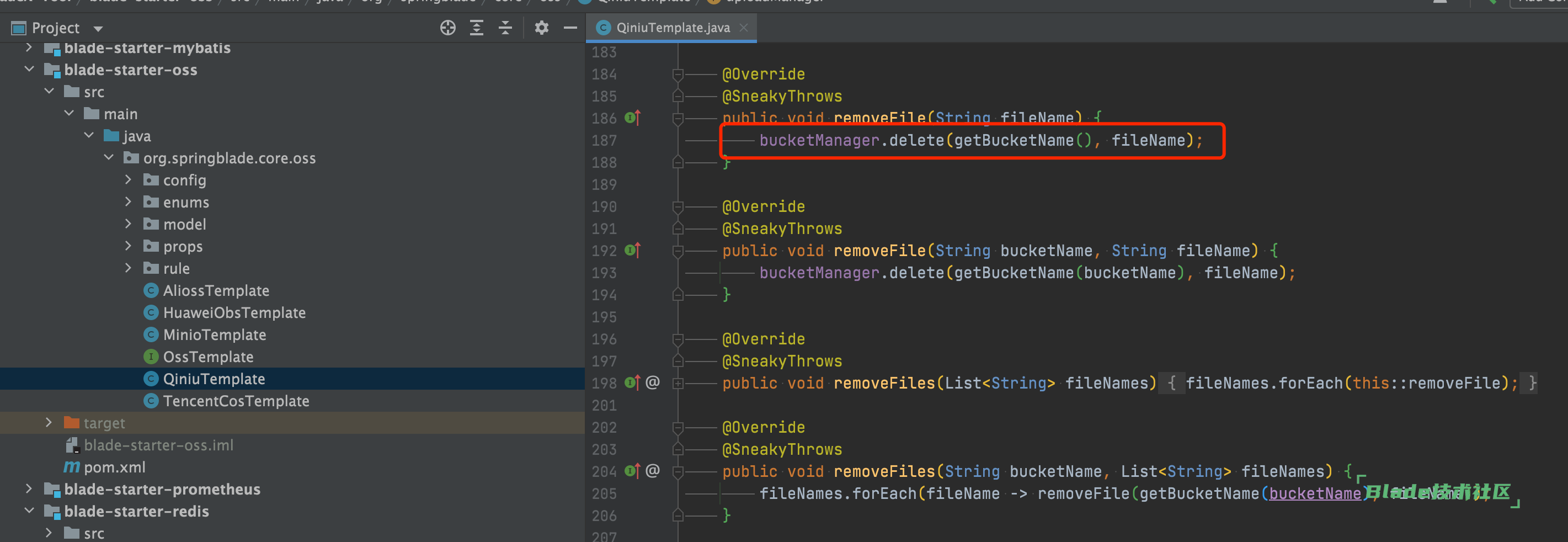Hide the Project tool window
The width and height of the screenshot is (1568, 542).
[570, 28]
